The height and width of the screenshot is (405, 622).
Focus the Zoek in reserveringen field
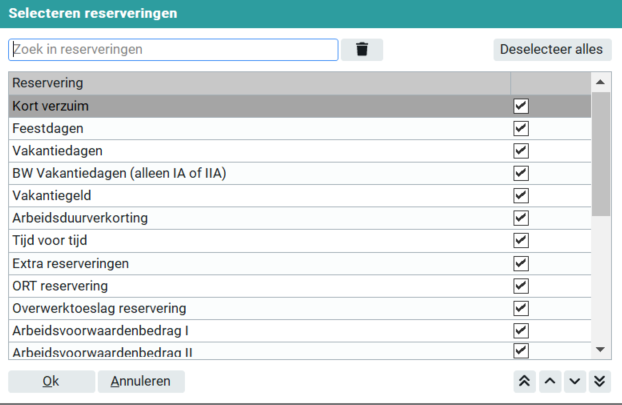pyautogui.click(x=173, y=50)
